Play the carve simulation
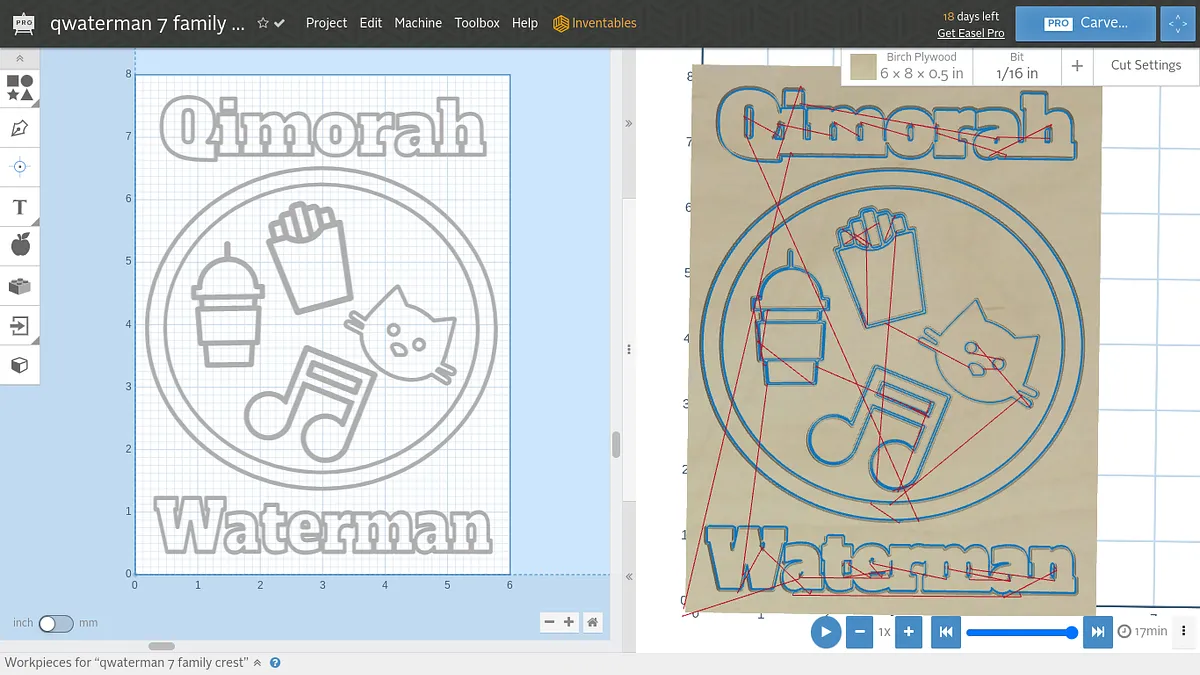 pos(826,632)
